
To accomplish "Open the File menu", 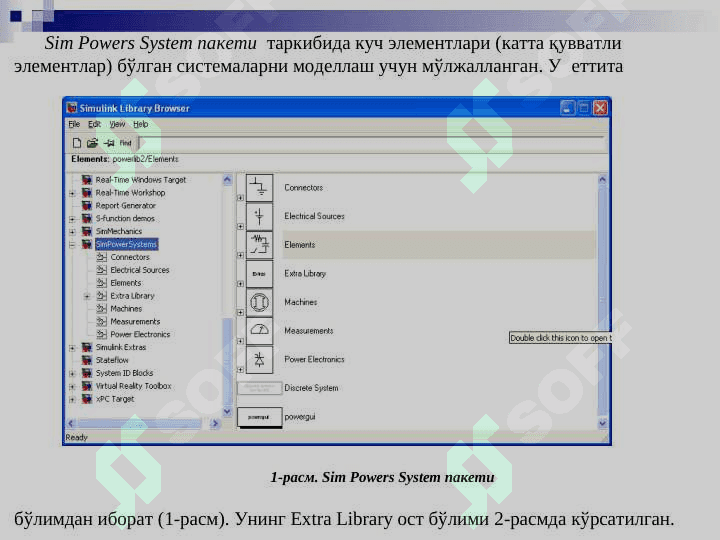I will [74, 124].
